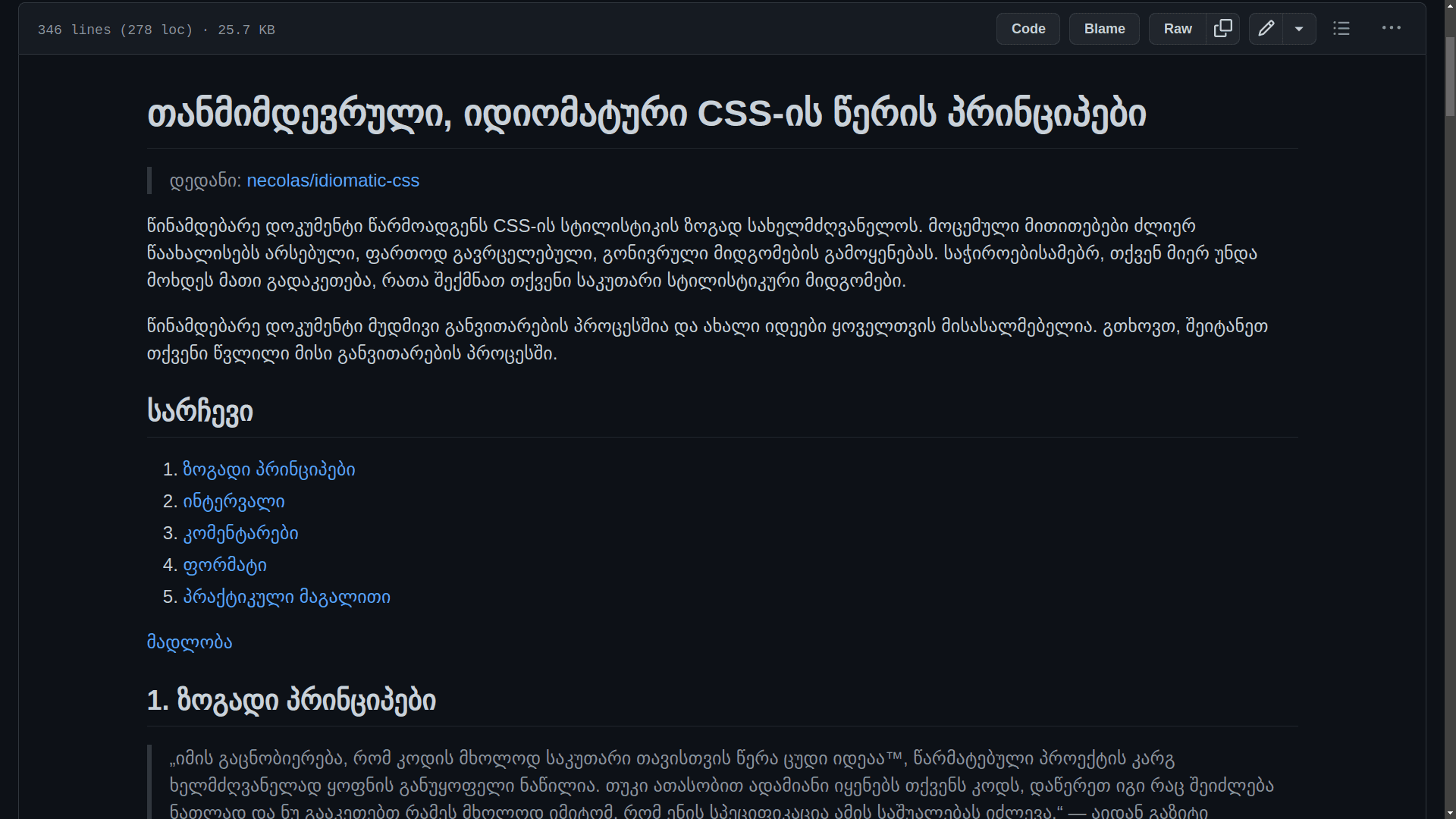Navigate to ინტერვალი section link
The width and height of the screenshot is (1456, 819).
233,501
